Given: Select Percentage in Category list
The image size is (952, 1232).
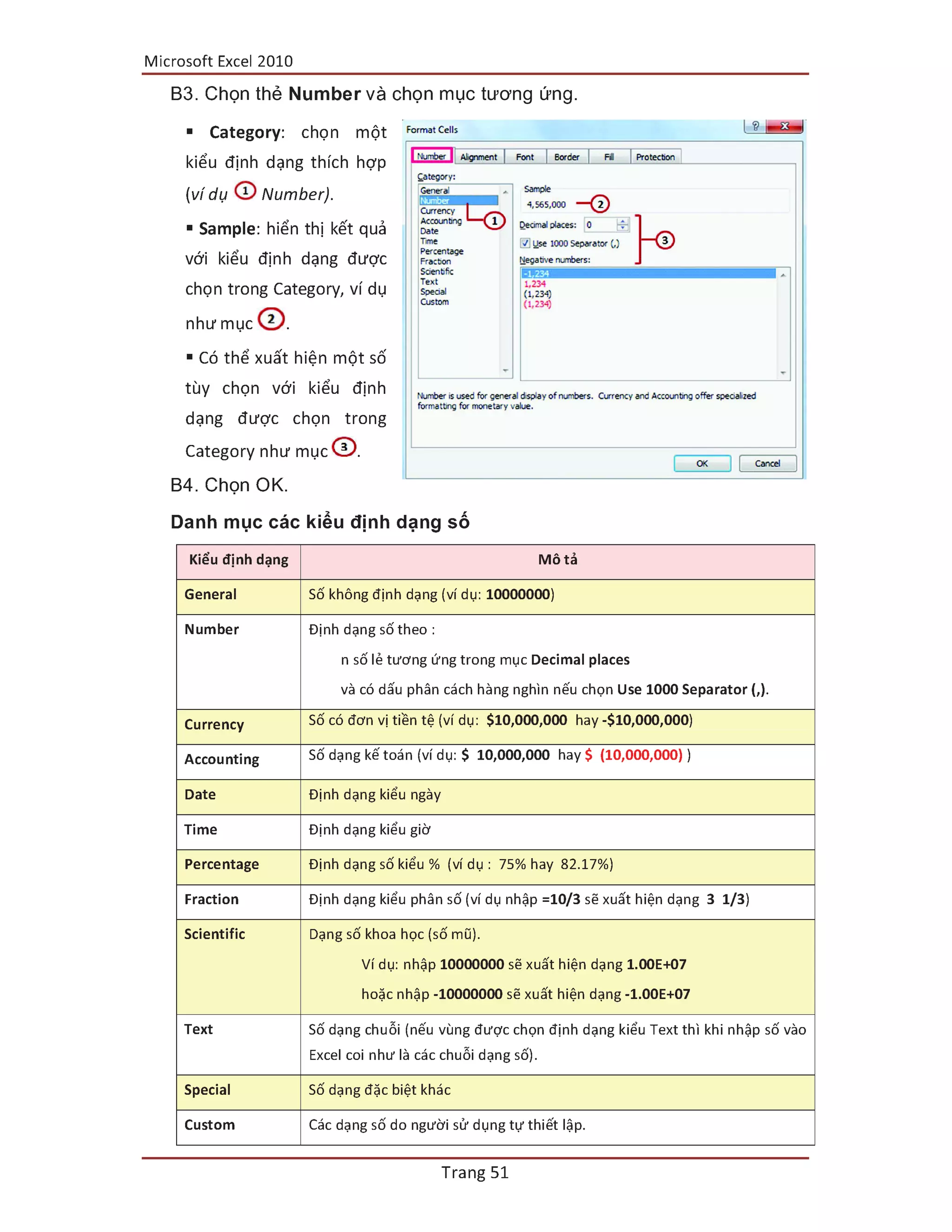Looking at the screenshot, I should (442, 252).
